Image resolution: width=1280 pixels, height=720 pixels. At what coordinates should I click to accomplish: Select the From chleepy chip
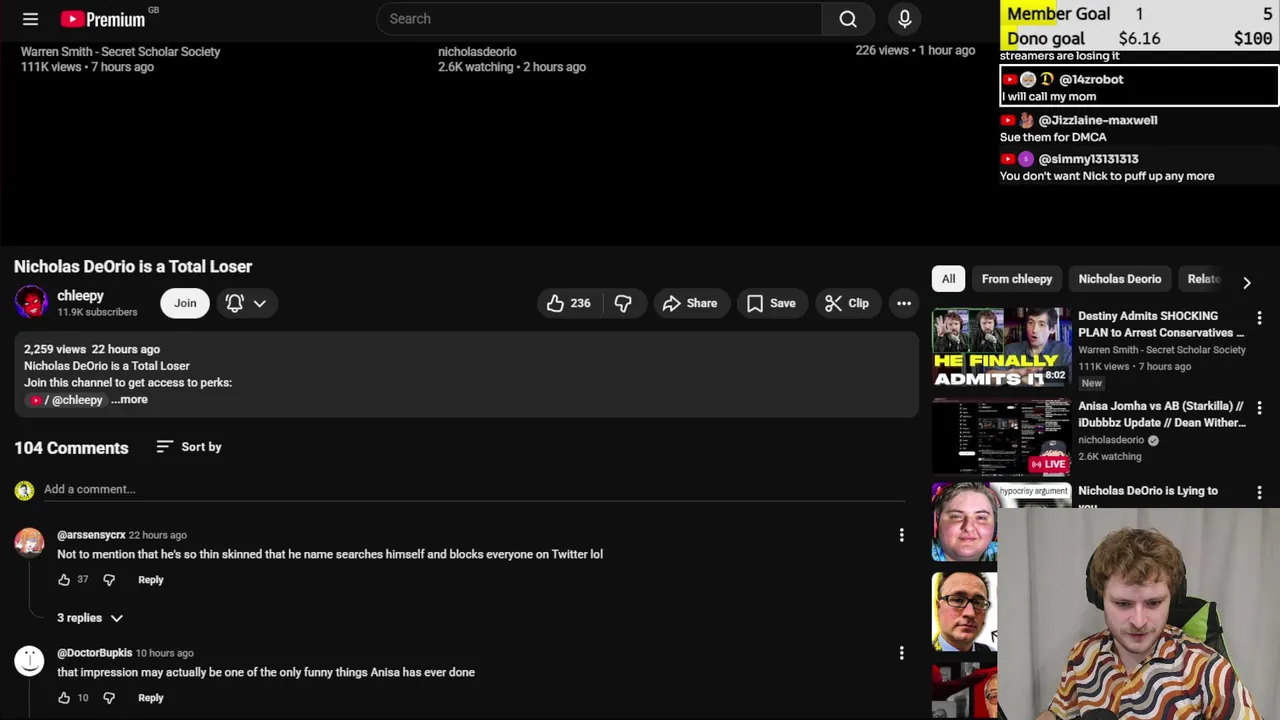tap(1017, 279)
